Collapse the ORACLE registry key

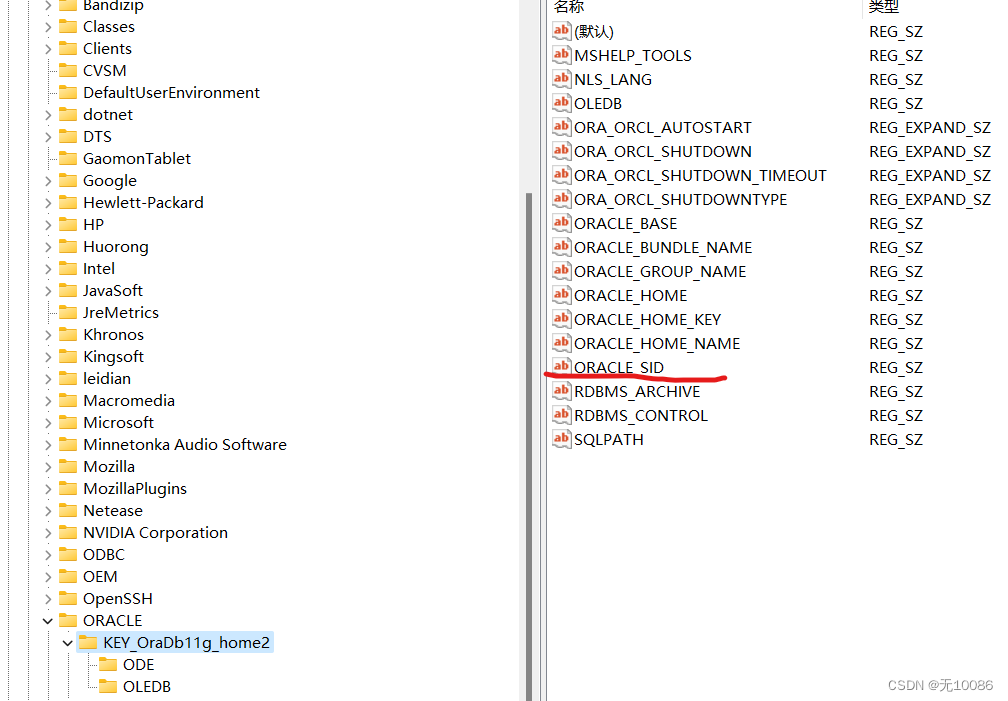[48, 621]
